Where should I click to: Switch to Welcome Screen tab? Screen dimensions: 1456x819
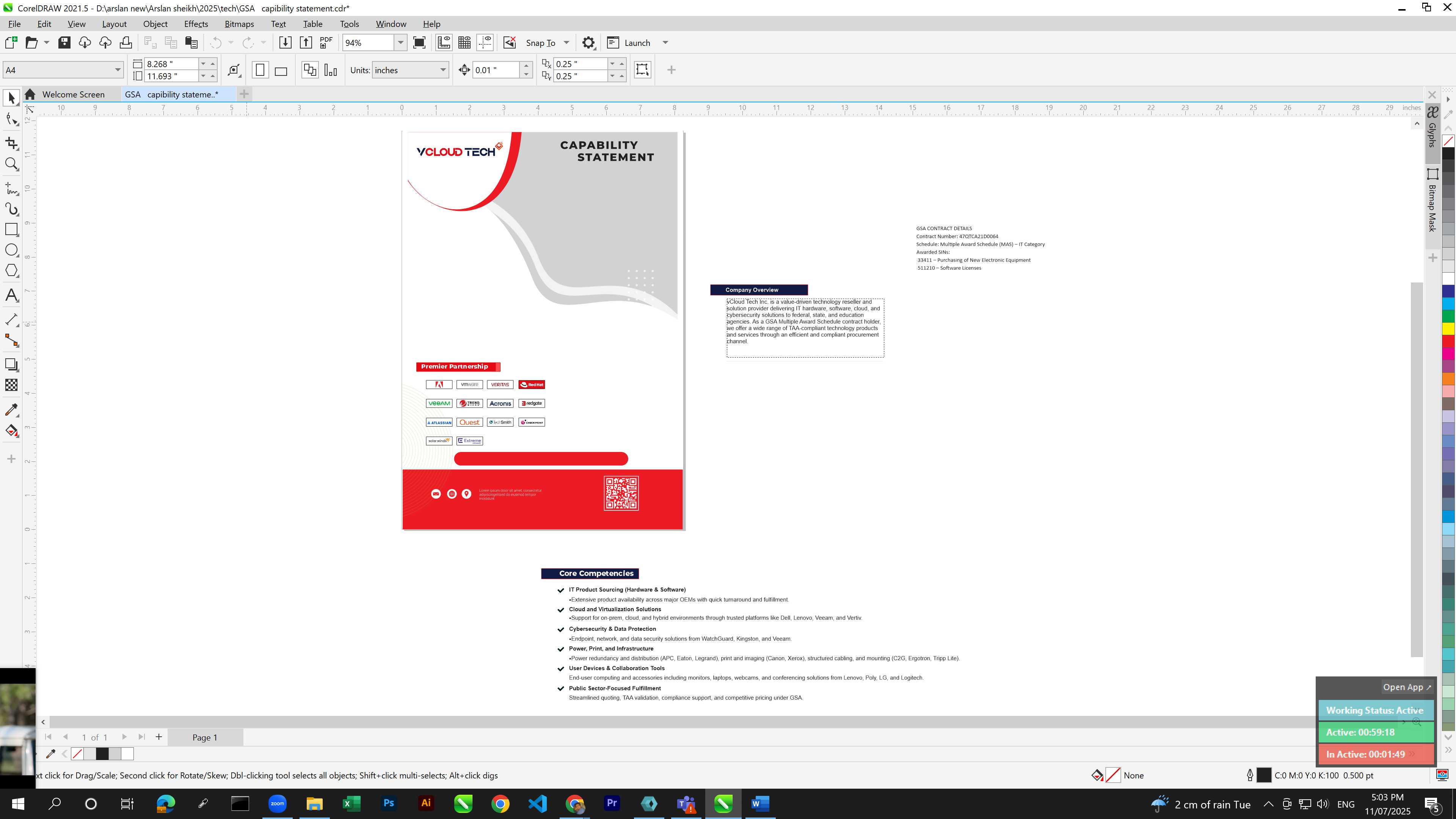pyautogui.click(x=73, y=94)
